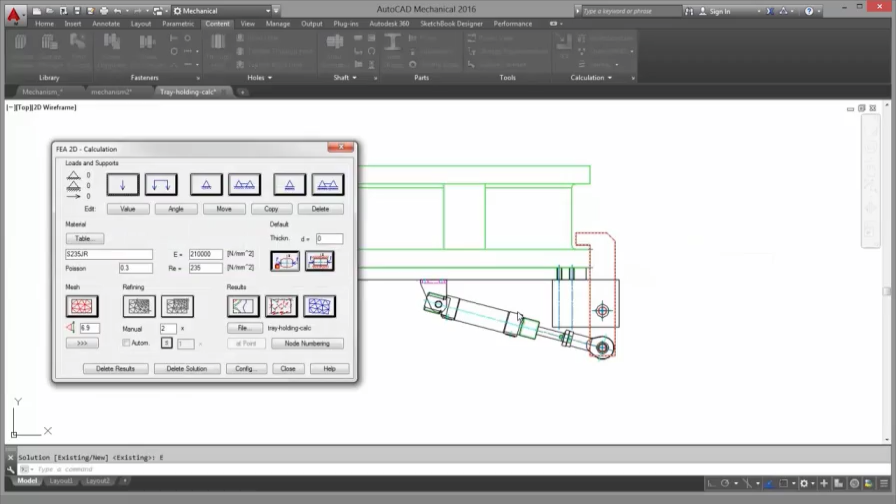This screenshot has height=504, width=896.
Task: Click the keyword search field
Action: [631, 11]
